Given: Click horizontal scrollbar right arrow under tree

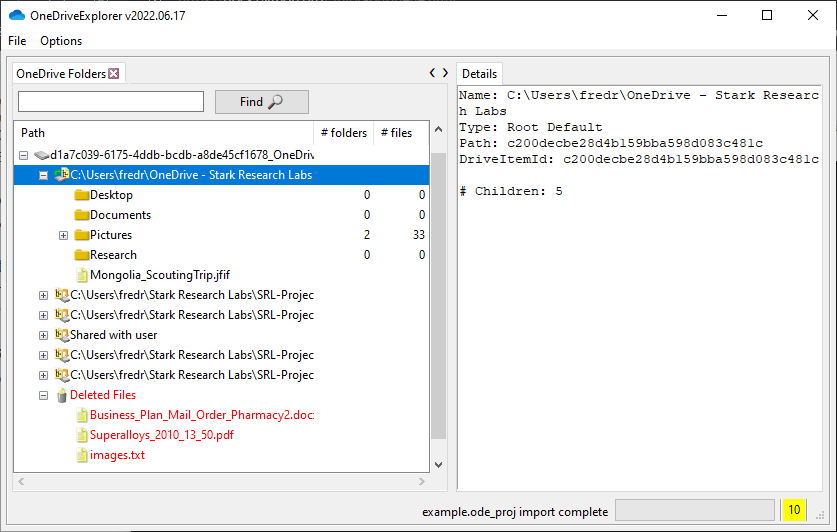Looking at the screenshot, I should coord(422,481).
